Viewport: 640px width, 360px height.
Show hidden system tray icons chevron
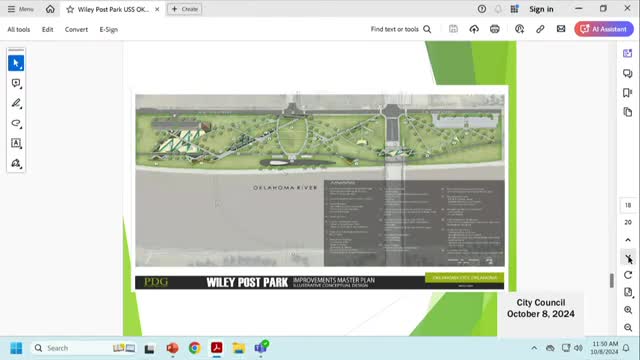pyautogui.click(x=534, y=348)
